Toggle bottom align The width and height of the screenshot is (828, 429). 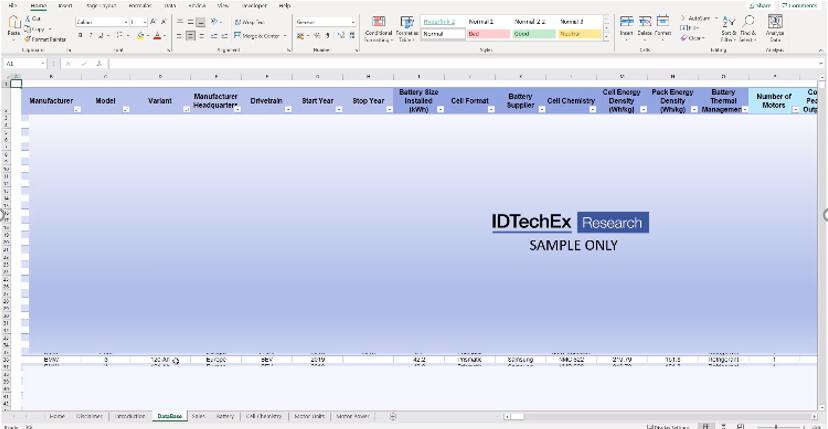point(201,22)
